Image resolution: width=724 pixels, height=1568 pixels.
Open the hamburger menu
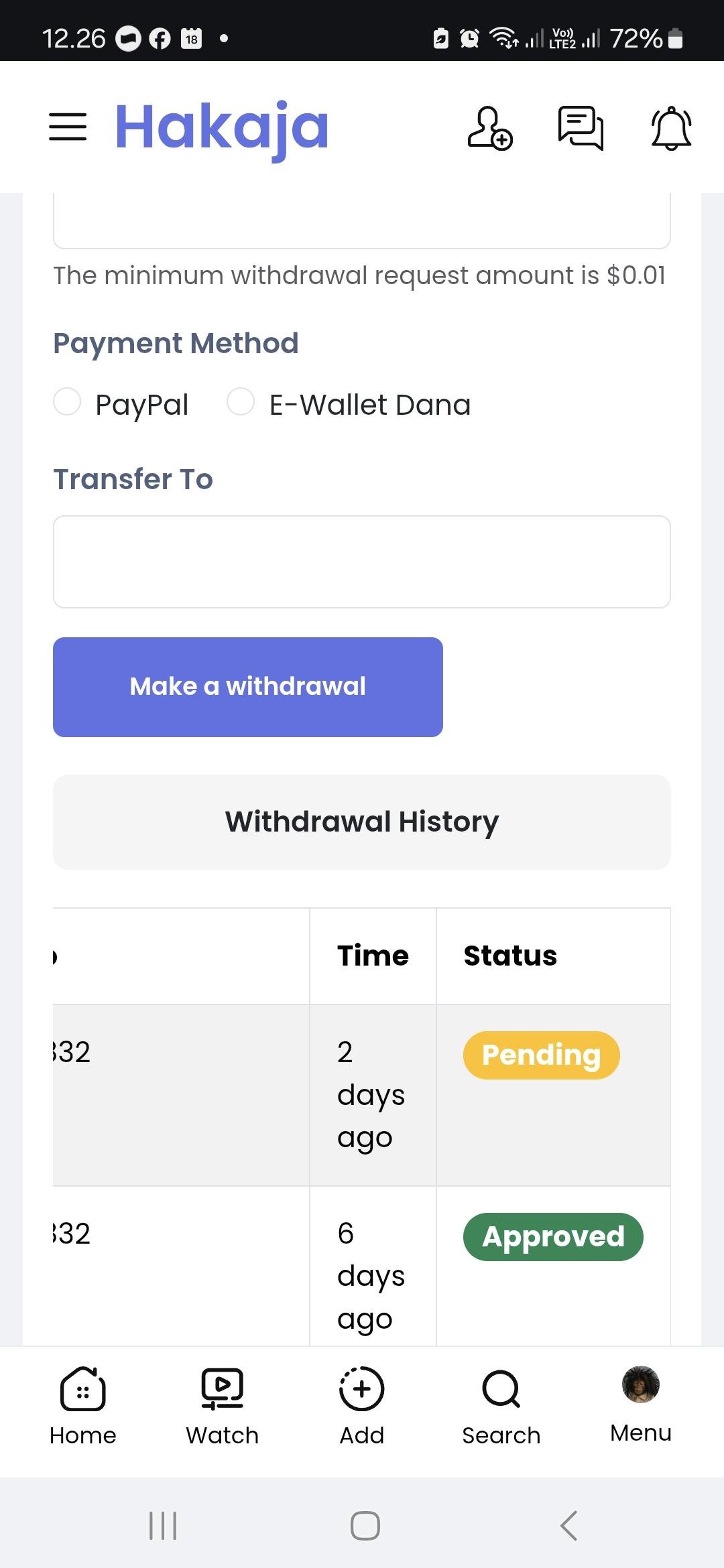pyautogui.click(x=68, y=127)
